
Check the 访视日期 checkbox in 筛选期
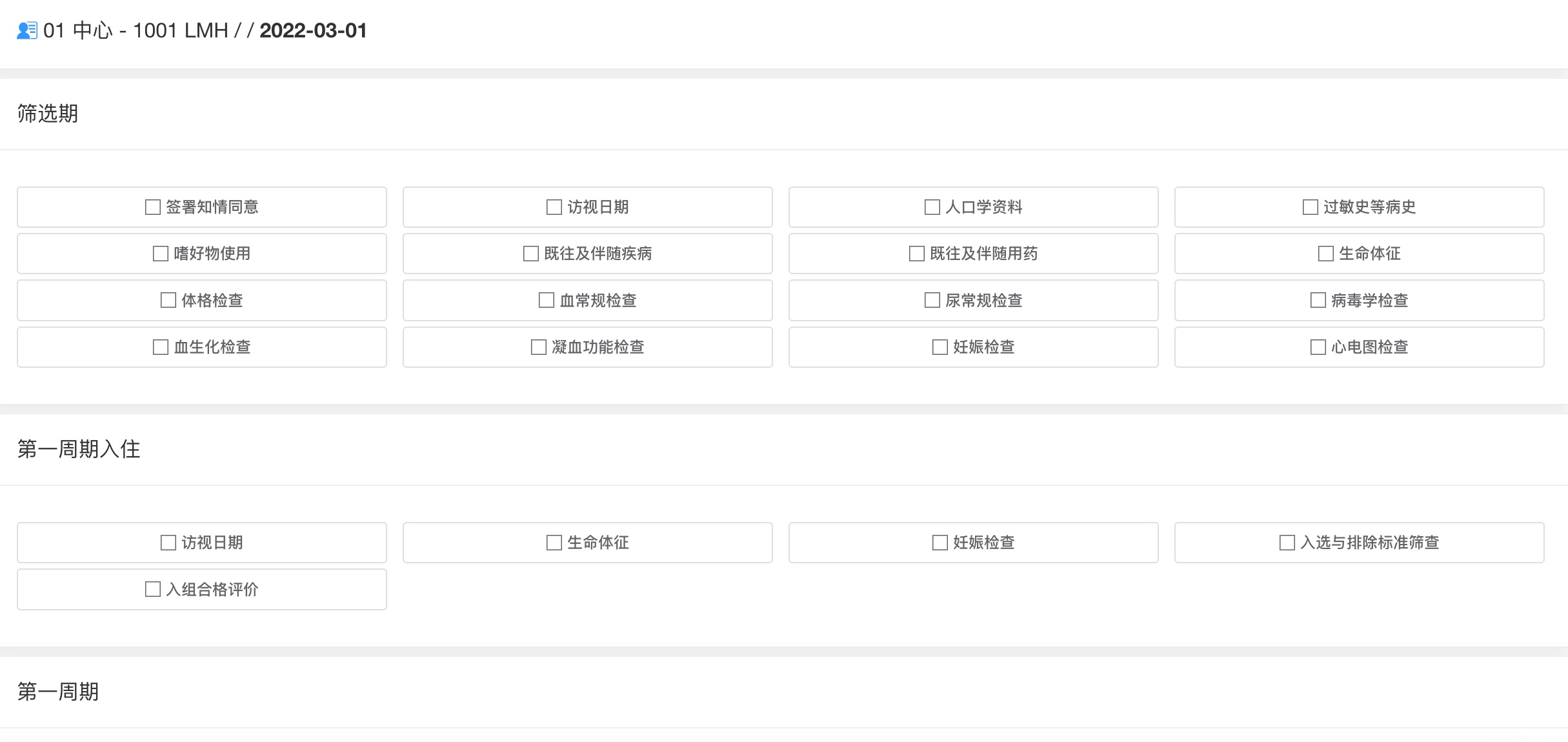(x=554, y=207)
